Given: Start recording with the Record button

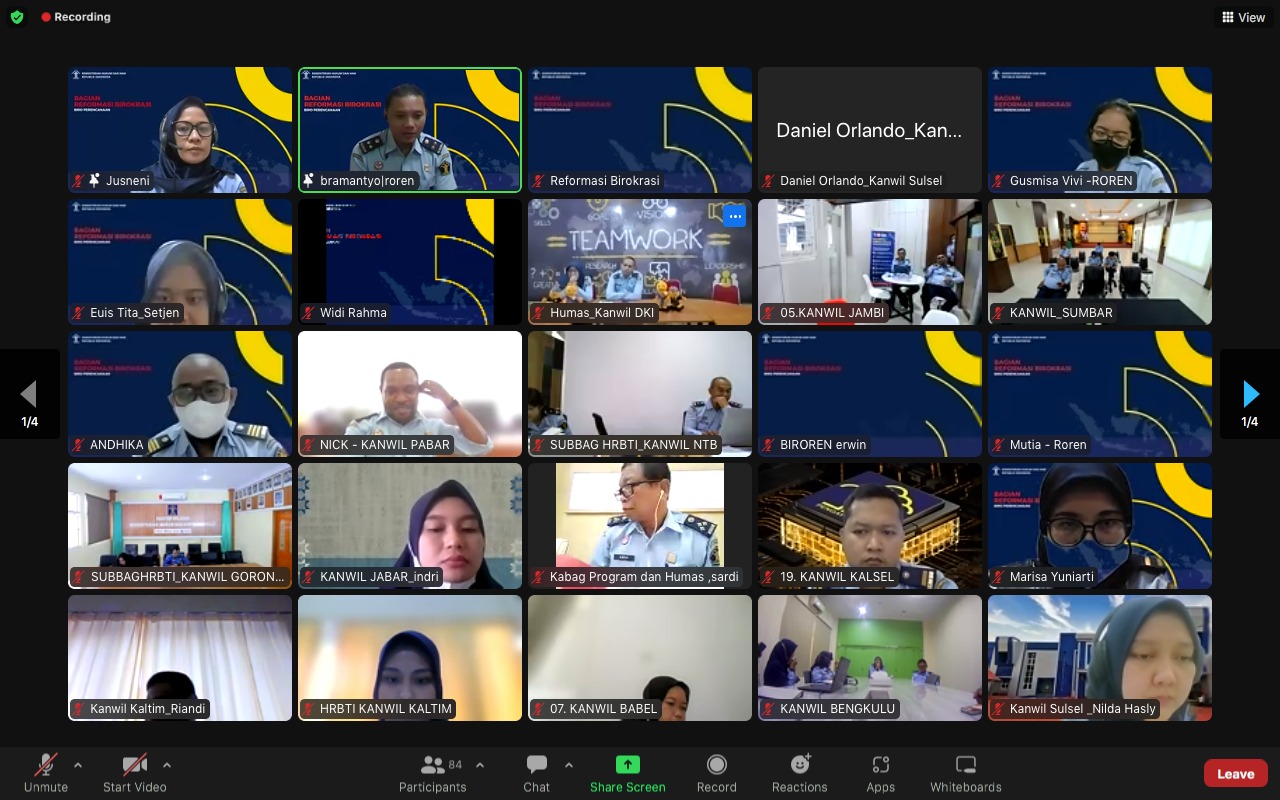Looking at the screenshot, I should (x=716, y=772).
